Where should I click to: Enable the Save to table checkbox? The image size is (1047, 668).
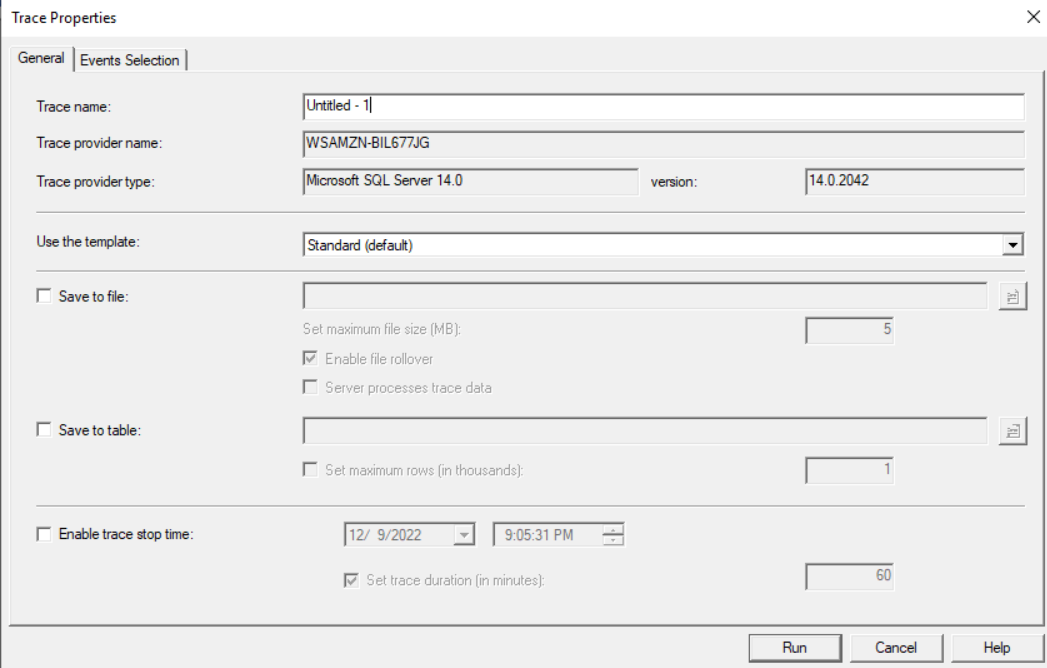(44, 430)
